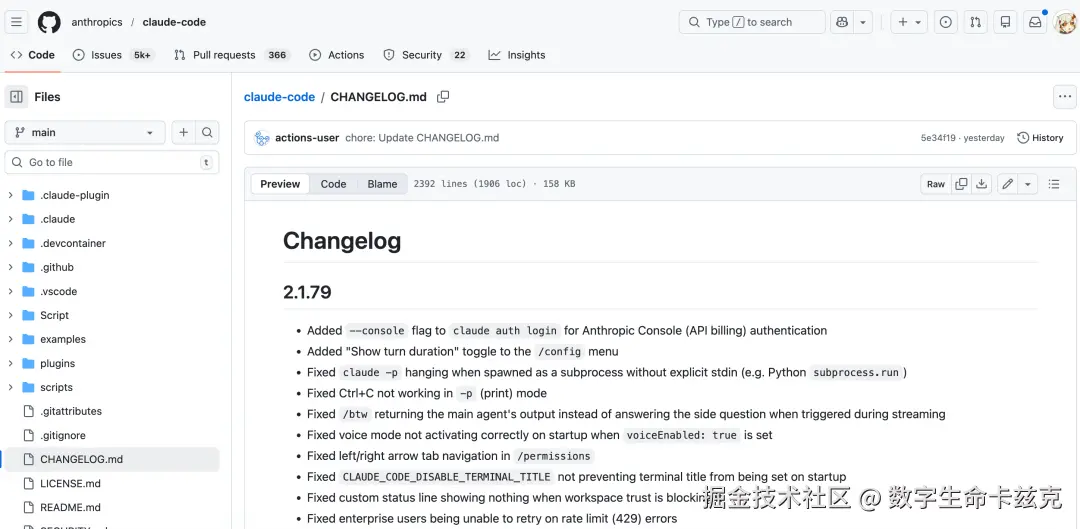The height and width of the screenshot is (529, 1080).
Task: Expand the .vscode folder
Action: (x=10, y=291)
